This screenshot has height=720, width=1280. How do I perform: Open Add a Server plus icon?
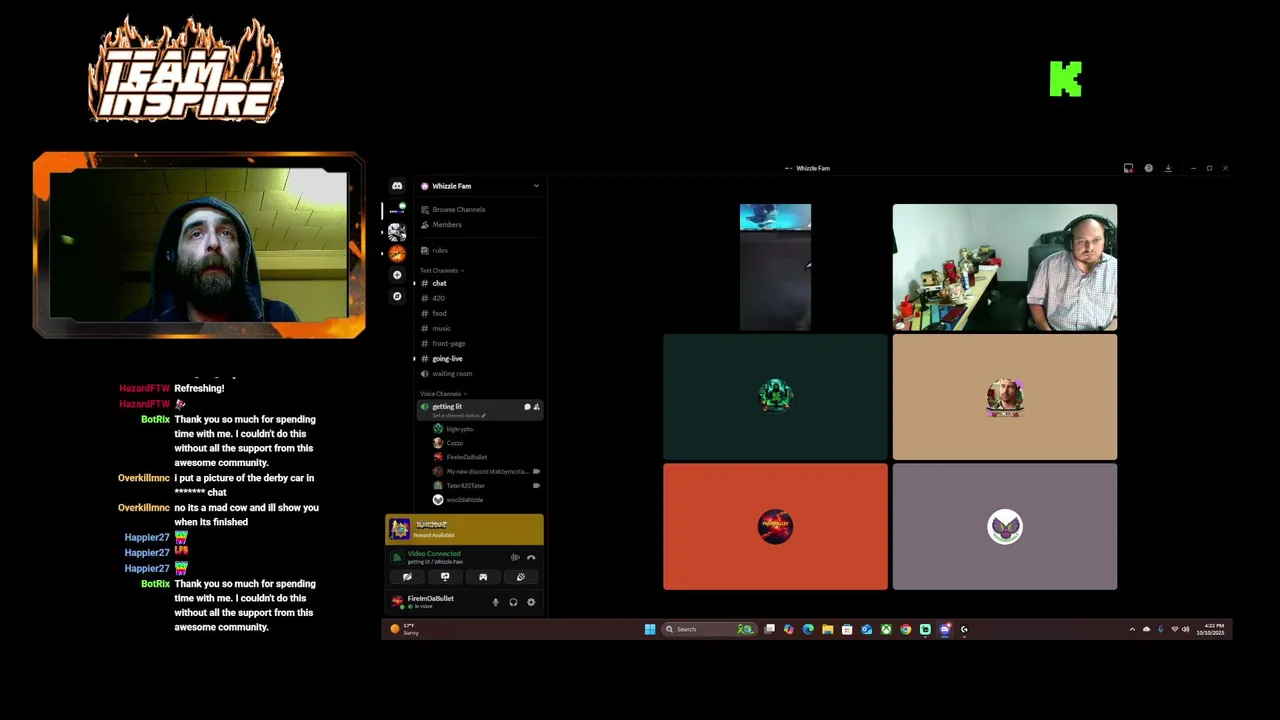tap(397, 275)
